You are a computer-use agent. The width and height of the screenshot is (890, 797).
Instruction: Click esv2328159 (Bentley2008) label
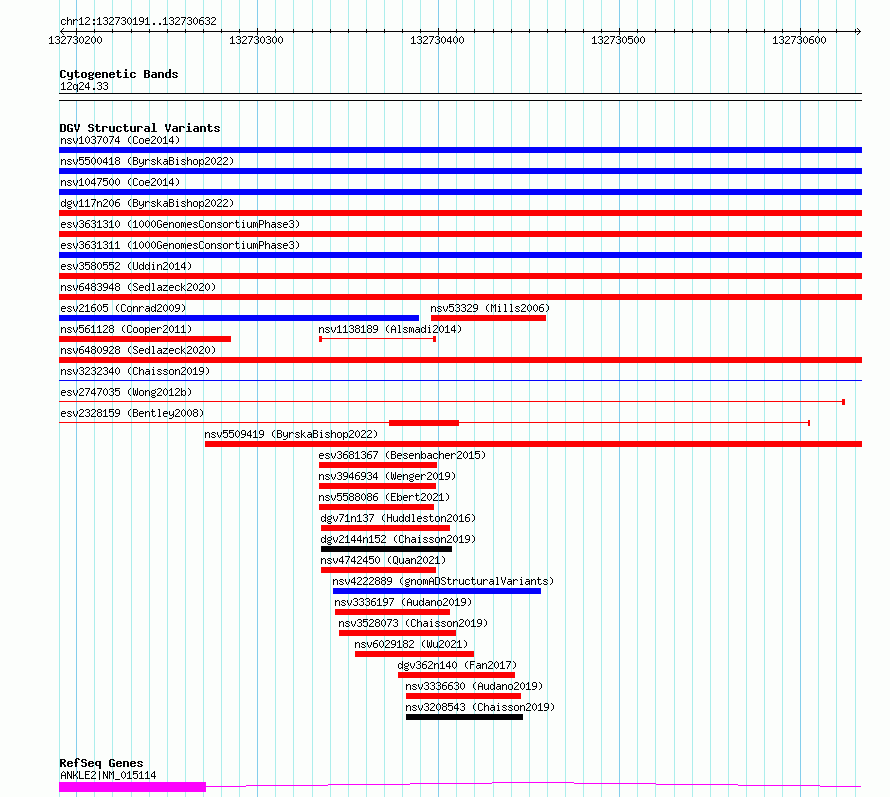point(132,413)
